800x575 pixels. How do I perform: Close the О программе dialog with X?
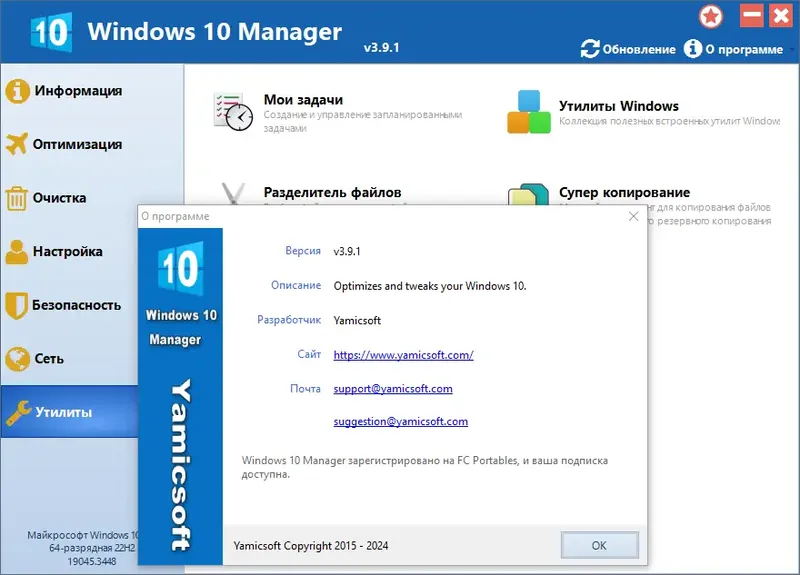[x=633, y=216]
